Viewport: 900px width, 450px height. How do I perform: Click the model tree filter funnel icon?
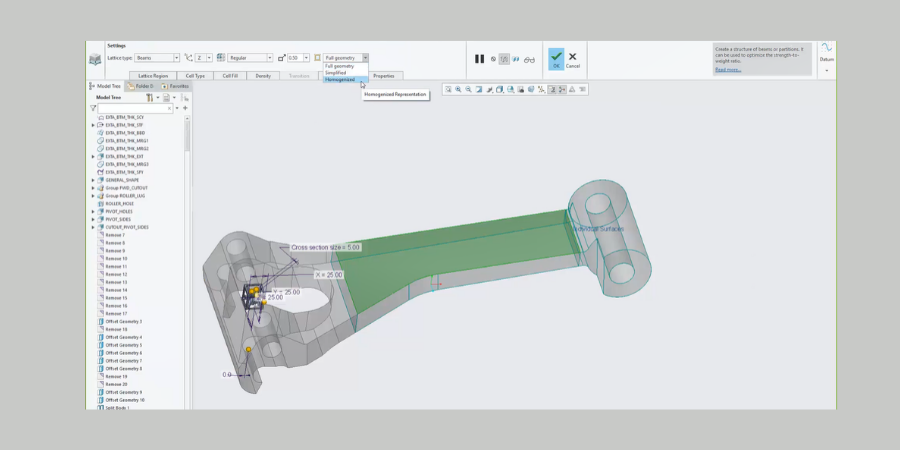pyautogui.click(x=93, y=108)
